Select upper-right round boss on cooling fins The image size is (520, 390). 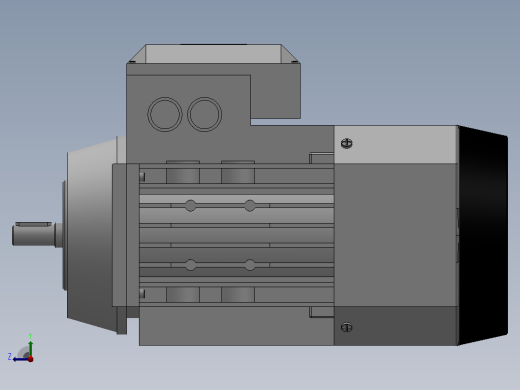[x=250, y=206]
